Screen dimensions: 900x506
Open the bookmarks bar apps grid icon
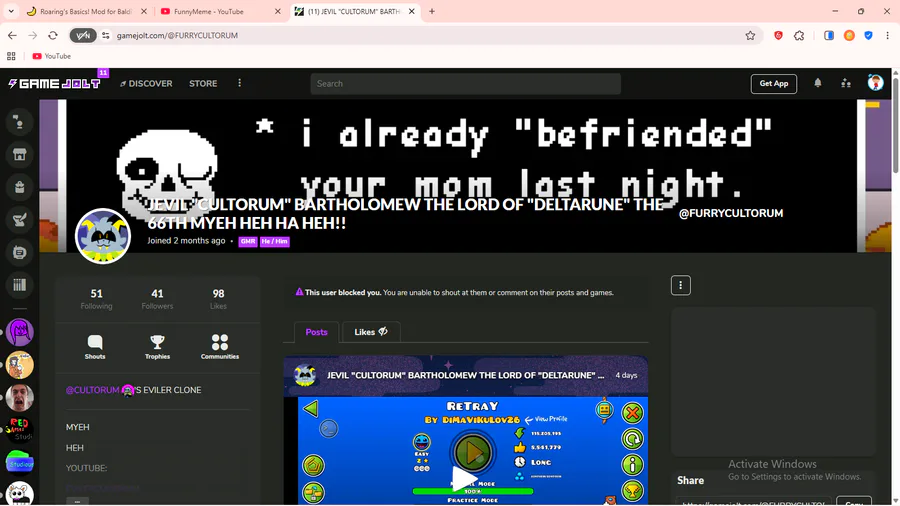coord(11,56)
